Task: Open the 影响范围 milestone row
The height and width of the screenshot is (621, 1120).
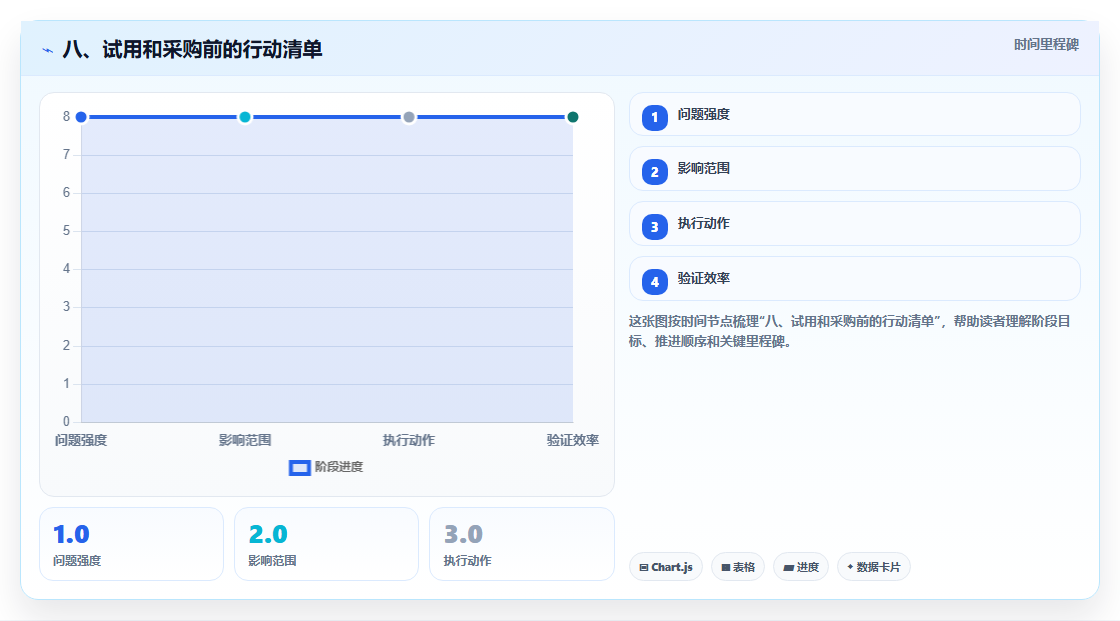Action: [x=854, y=169]
